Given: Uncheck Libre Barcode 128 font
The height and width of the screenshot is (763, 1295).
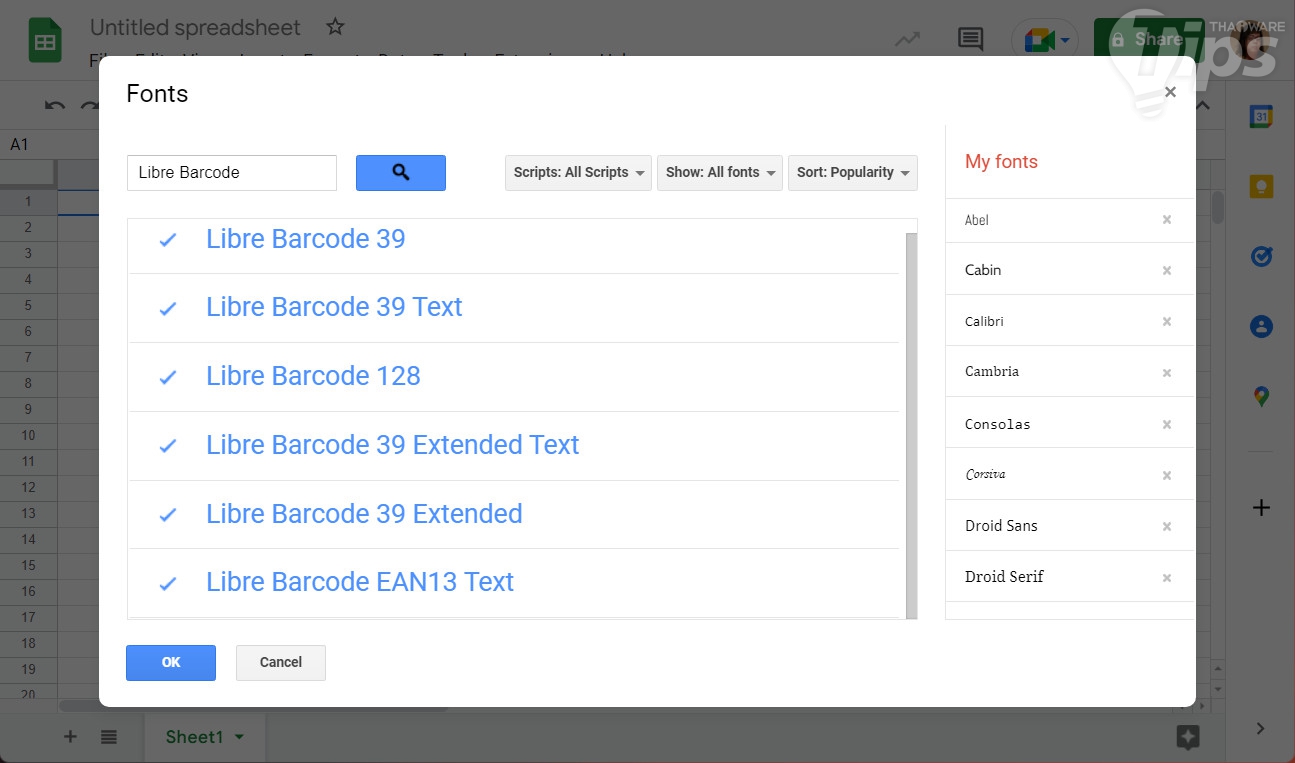Looking at the screenshot, I should pos(168,377).
